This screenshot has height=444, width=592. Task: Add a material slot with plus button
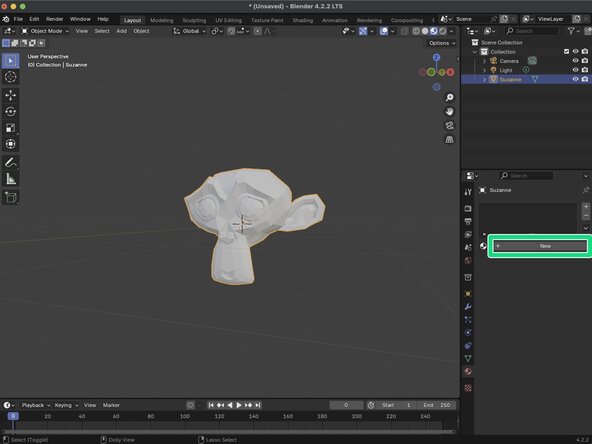(586, 207)
